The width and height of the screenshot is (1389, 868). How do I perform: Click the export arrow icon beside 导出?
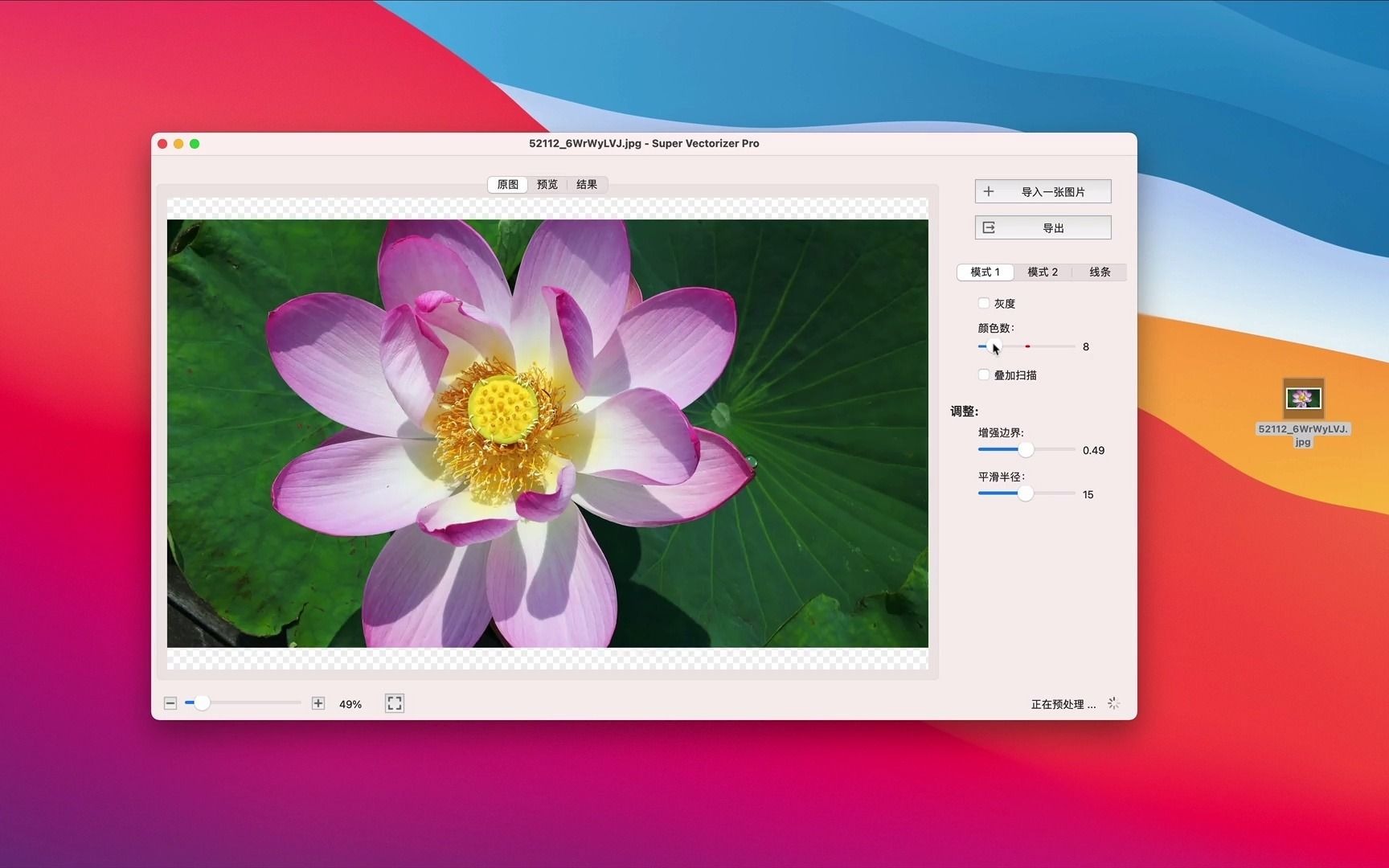[x=990, y=227]
